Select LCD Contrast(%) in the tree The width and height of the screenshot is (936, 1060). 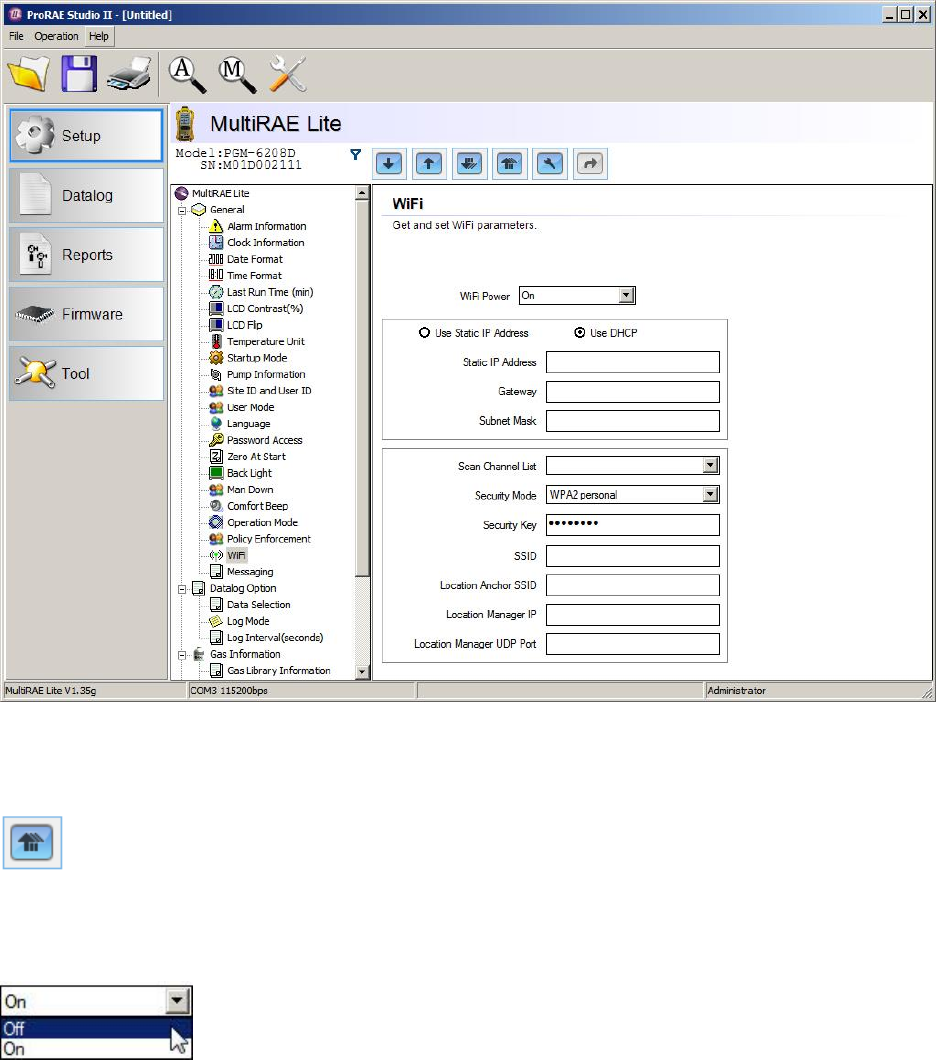pyautogui.click(x=265, y=309)
